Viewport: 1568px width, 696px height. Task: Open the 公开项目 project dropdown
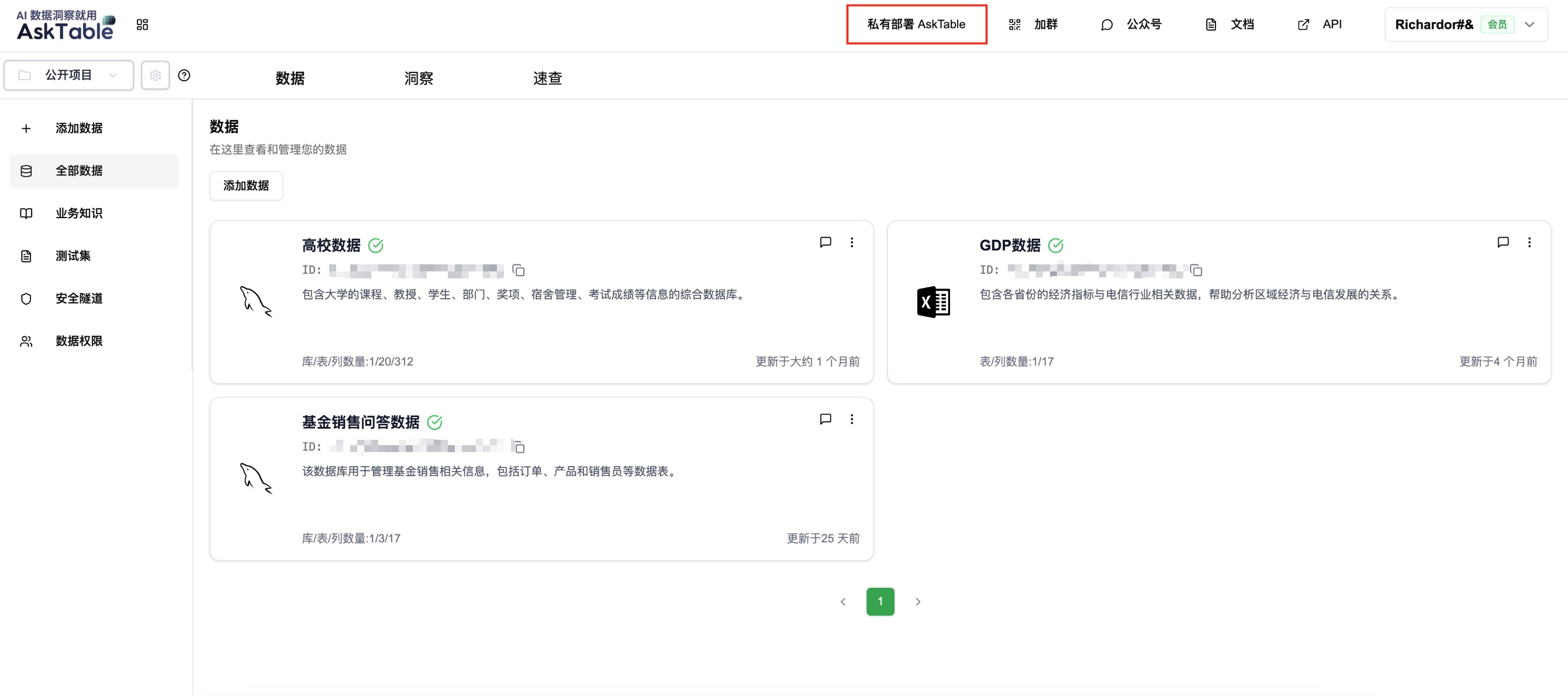pos(68,74)
